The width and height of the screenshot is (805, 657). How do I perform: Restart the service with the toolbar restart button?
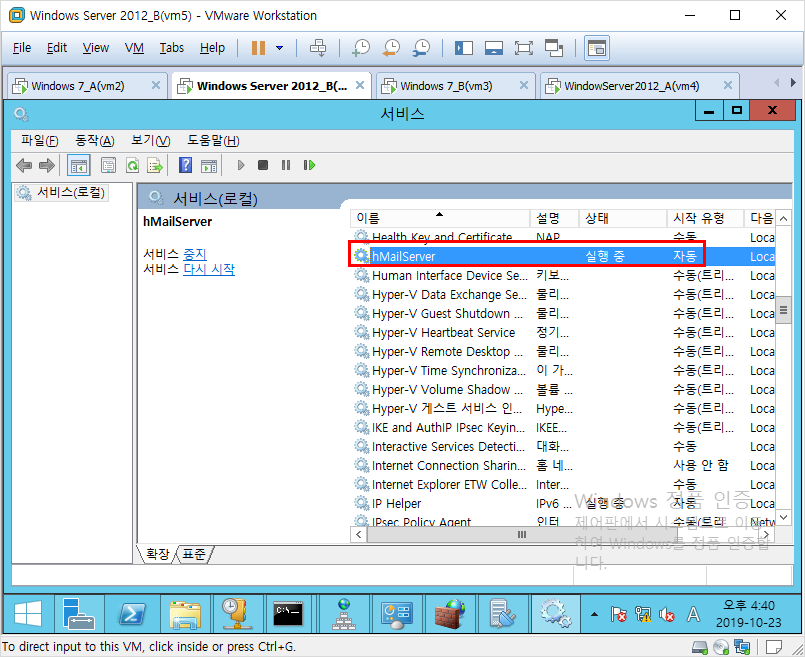click(309, 165)
